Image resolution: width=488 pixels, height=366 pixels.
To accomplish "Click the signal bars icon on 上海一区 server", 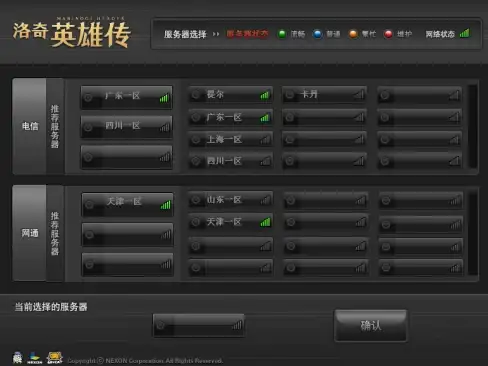I will click(x=265, y=140).
